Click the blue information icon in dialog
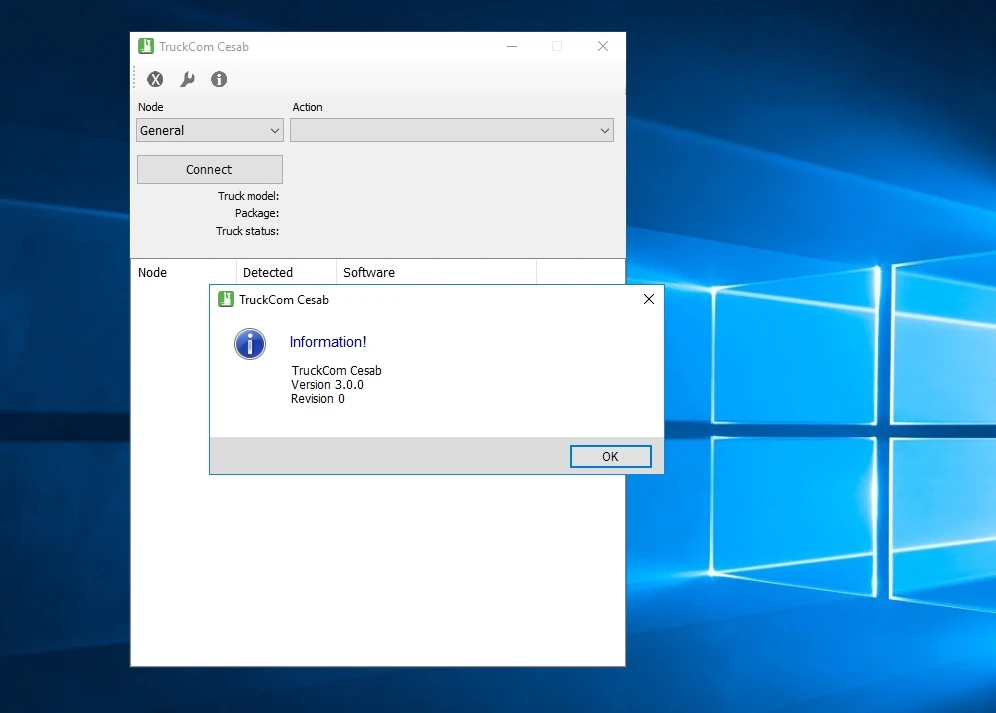 [x=250, y=344]
